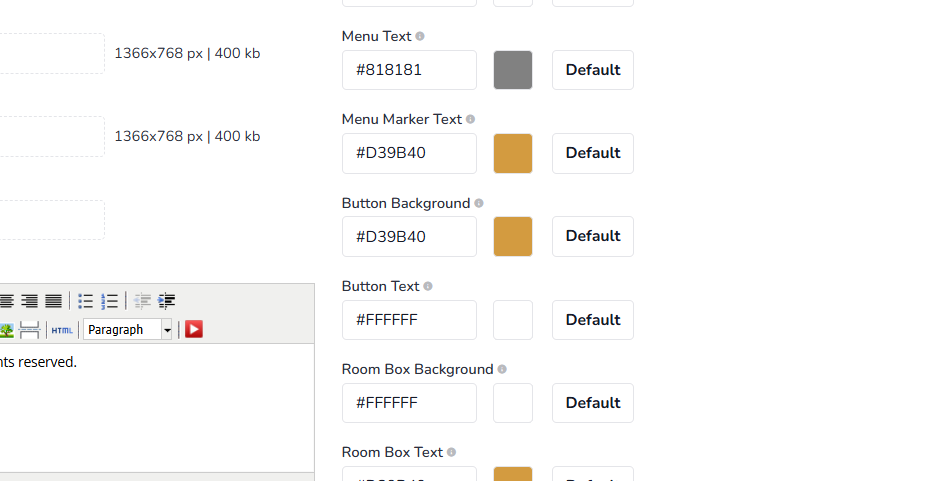Click the Menu Text hex field #818181
Image resolution: width=928 pixels, height=481 pixels.
point(410,70)
